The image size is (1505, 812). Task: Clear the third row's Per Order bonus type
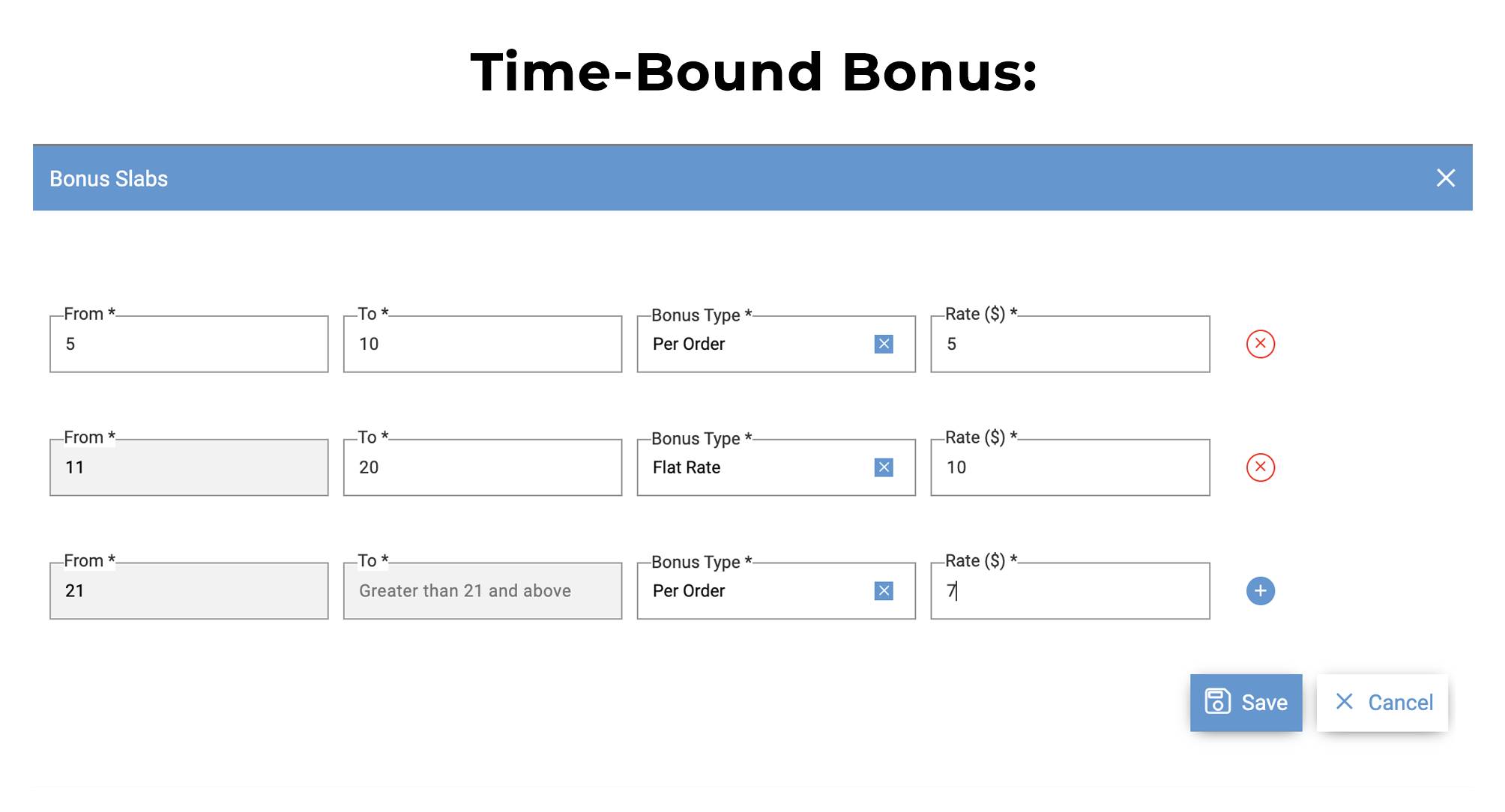[884, 591]
